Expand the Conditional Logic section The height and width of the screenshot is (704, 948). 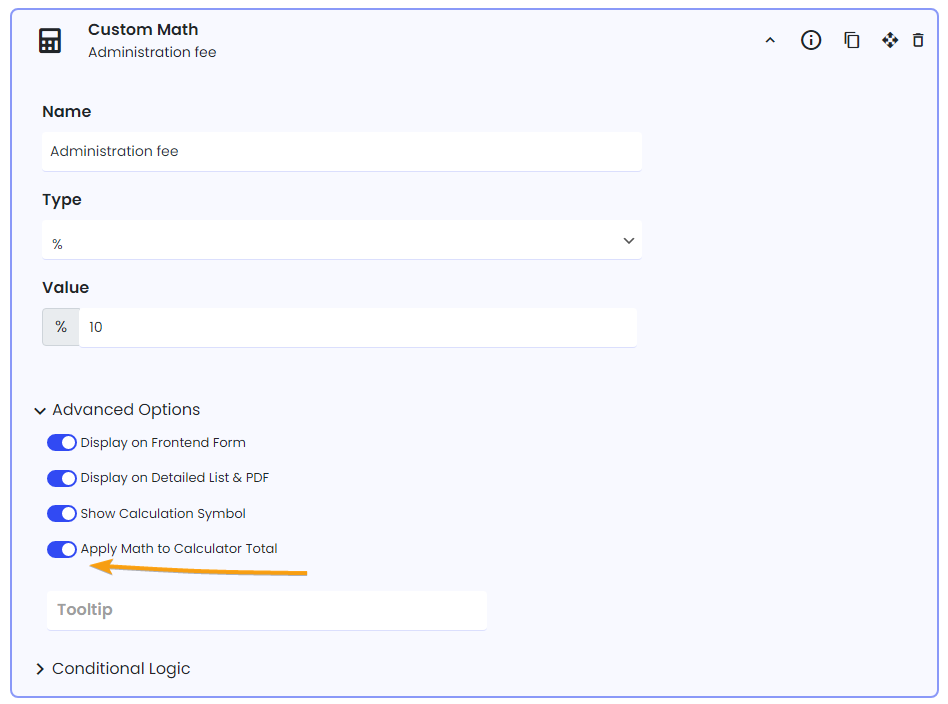click(x=113, y=669)
